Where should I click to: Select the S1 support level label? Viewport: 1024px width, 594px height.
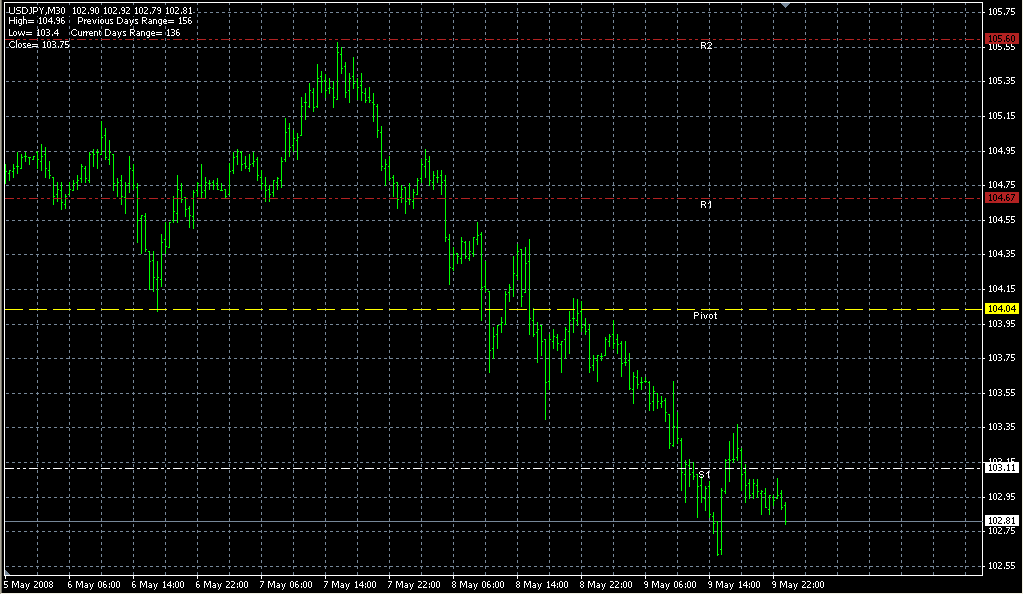(705, 473)
